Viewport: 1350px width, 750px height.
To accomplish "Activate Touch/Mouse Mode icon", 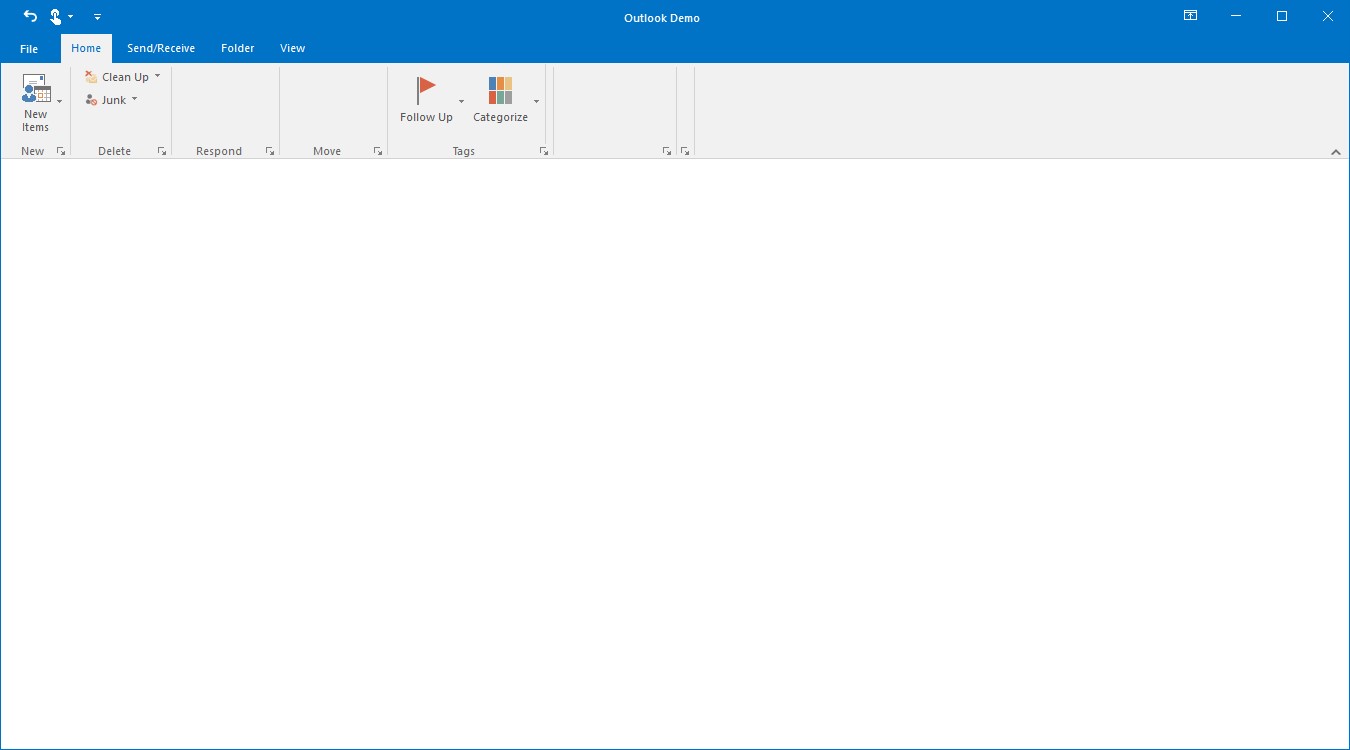I will 57,16.
